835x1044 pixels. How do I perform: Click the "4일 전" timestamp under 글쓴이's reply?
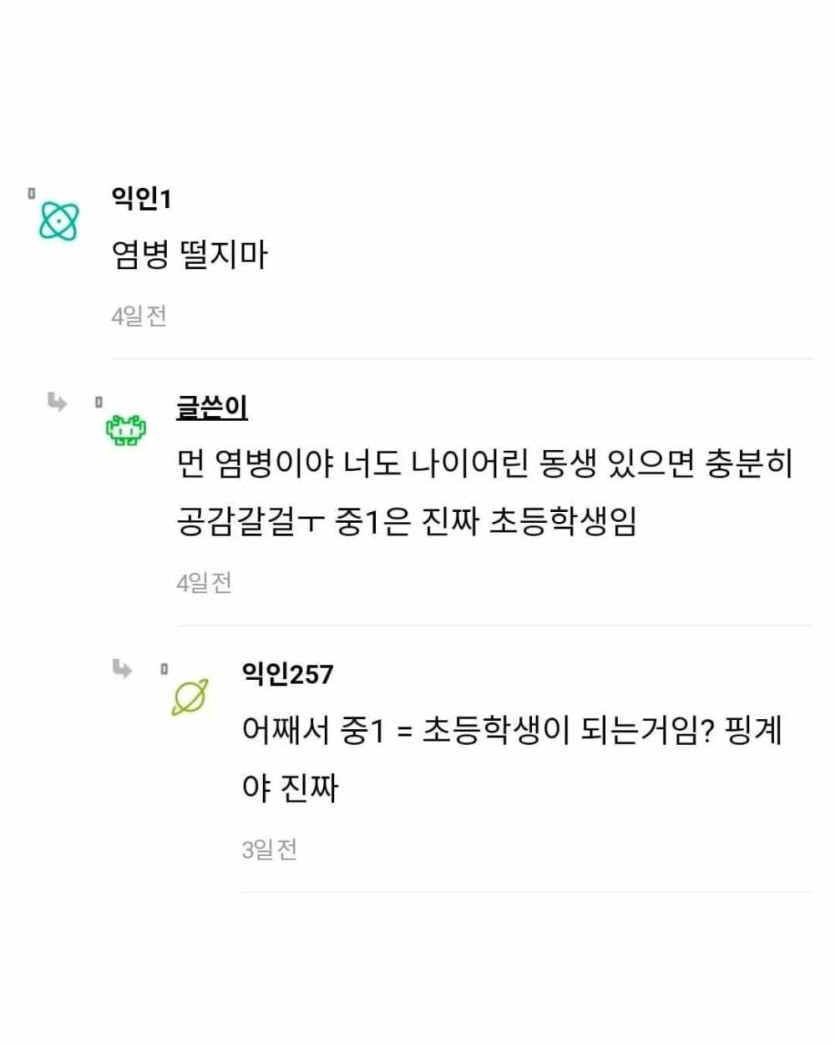204,583
